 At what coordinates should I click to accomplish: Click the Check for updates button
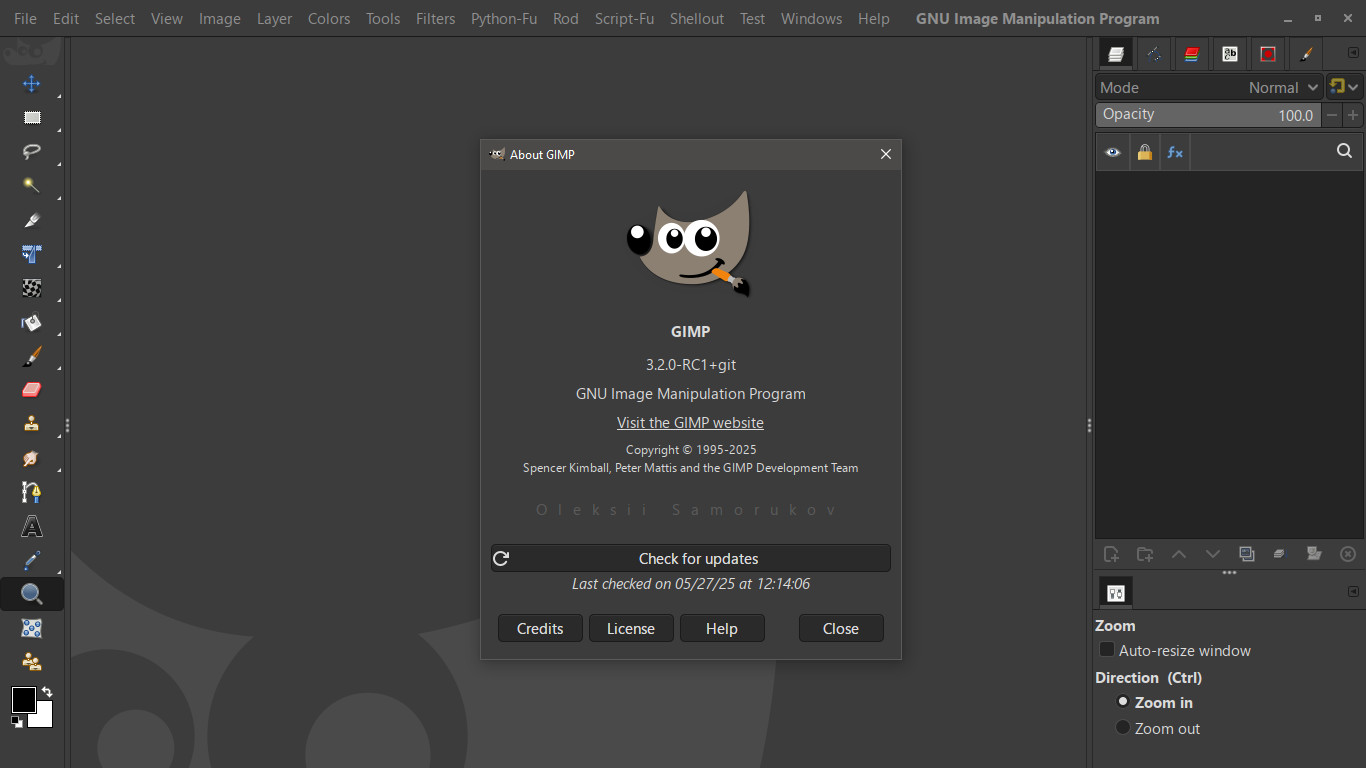[x=690, y=558]
